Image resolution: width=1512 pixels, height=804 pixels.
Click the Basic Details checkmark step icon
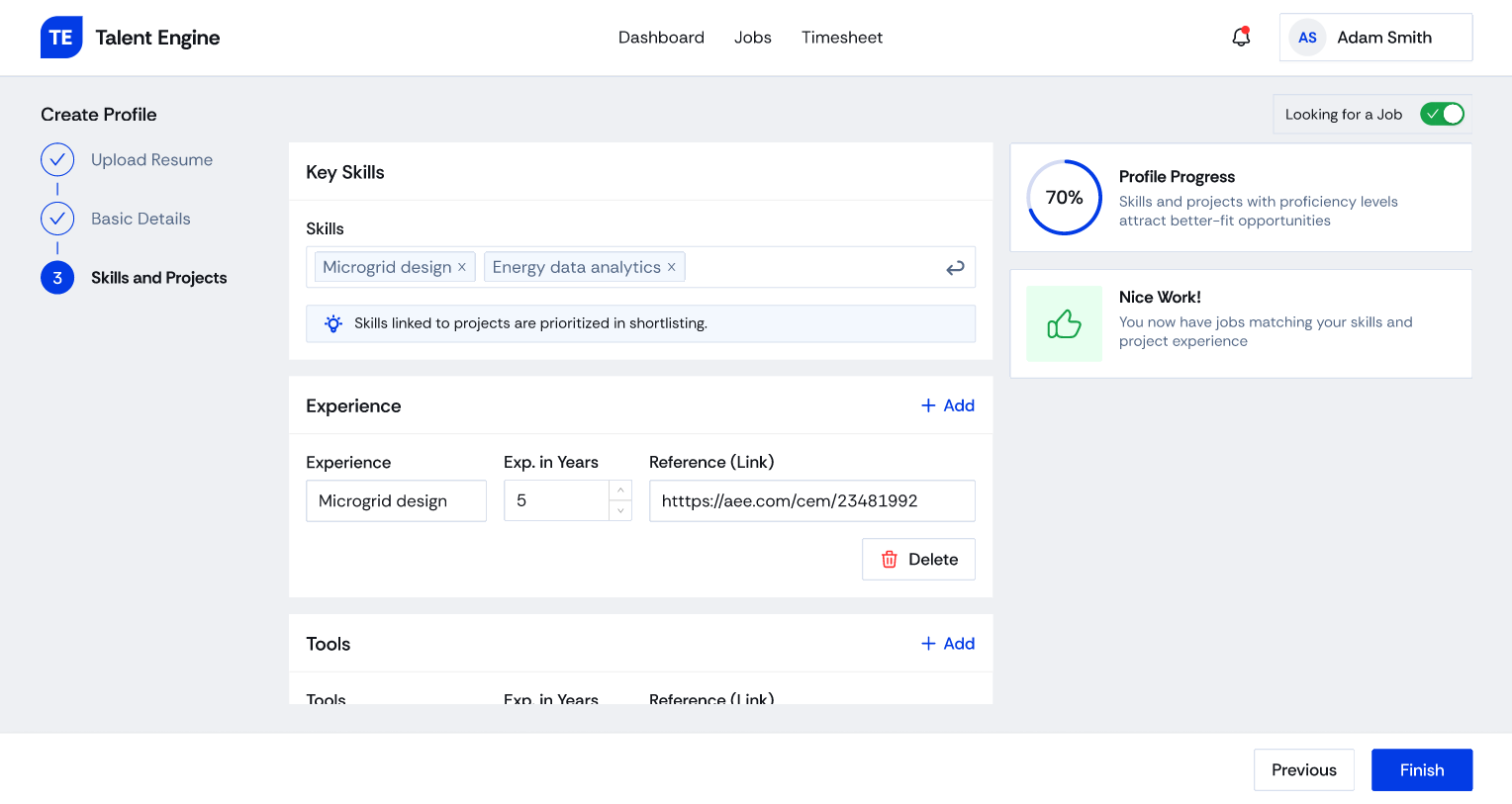57,219
